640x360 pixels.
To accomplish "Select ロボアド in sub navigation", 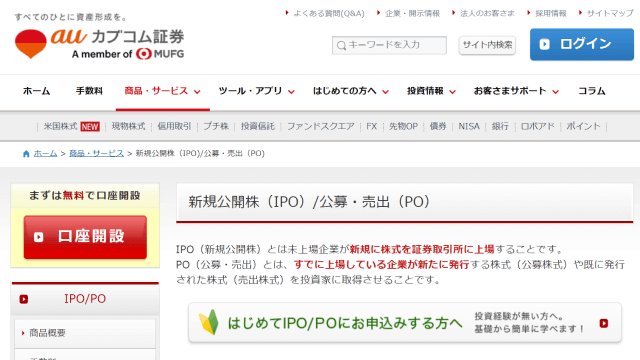I will coord(538,127).
